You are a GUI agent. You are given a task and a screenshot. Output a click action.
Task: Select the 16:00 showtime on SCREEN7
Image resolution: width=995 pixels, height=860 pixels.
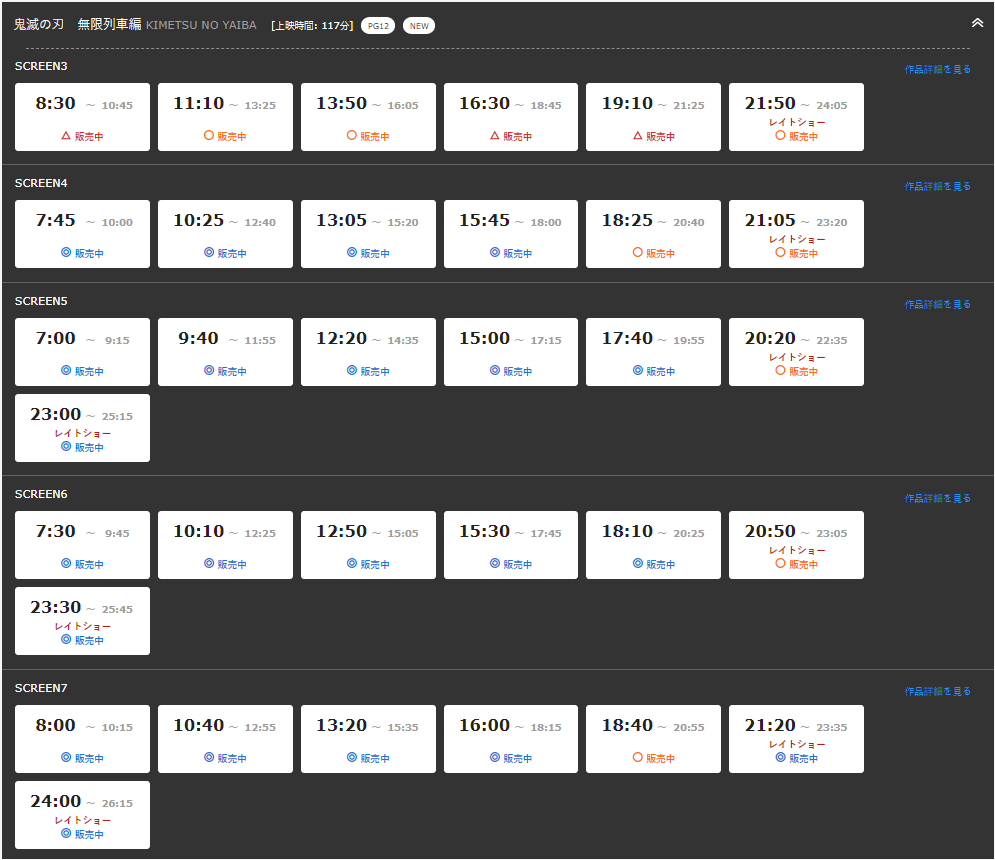click(x=511, y=739)
